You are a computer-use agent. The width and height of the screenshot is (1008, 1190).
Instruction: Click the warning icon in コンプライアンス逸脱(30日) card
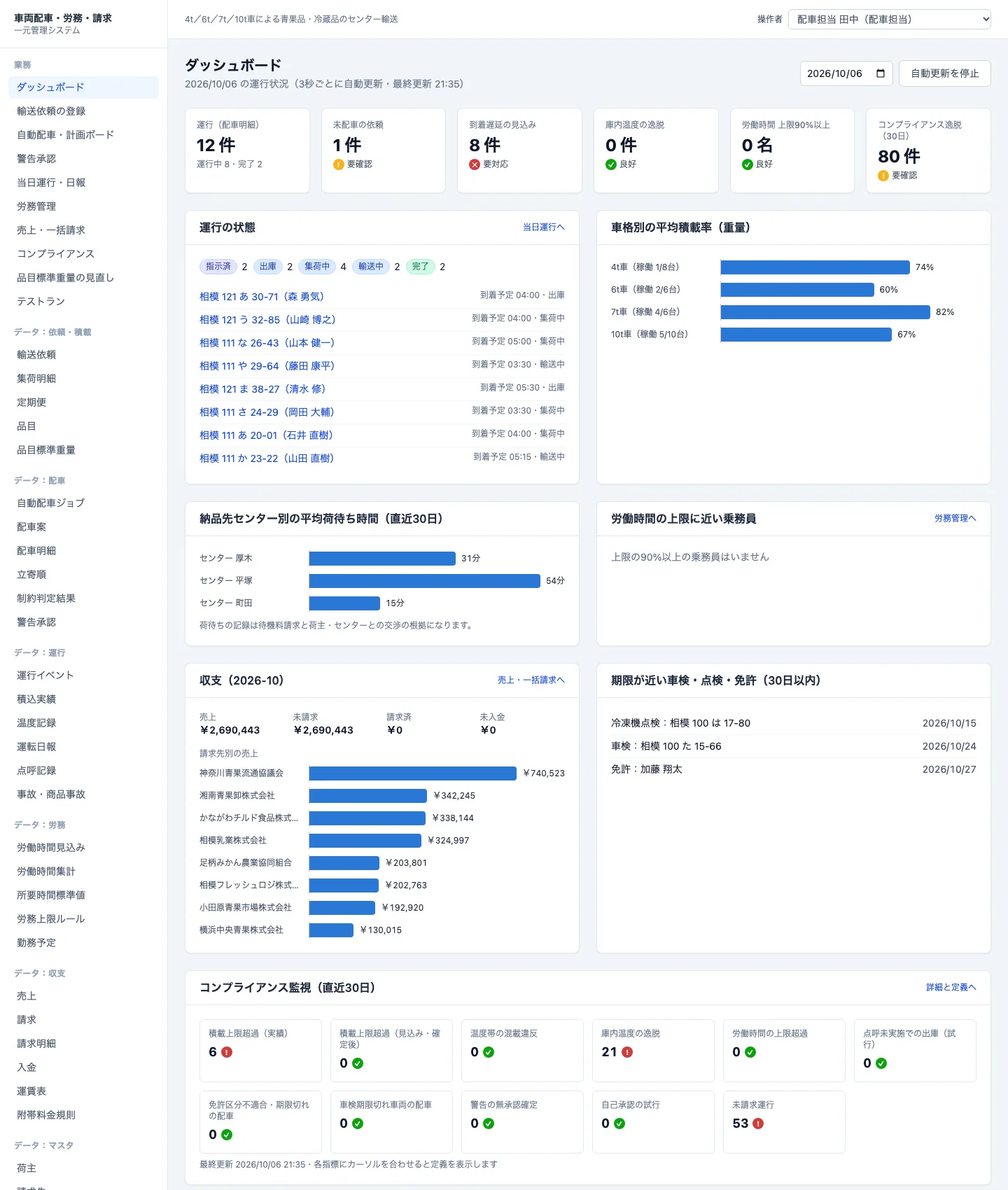click(x=883, y=176)
